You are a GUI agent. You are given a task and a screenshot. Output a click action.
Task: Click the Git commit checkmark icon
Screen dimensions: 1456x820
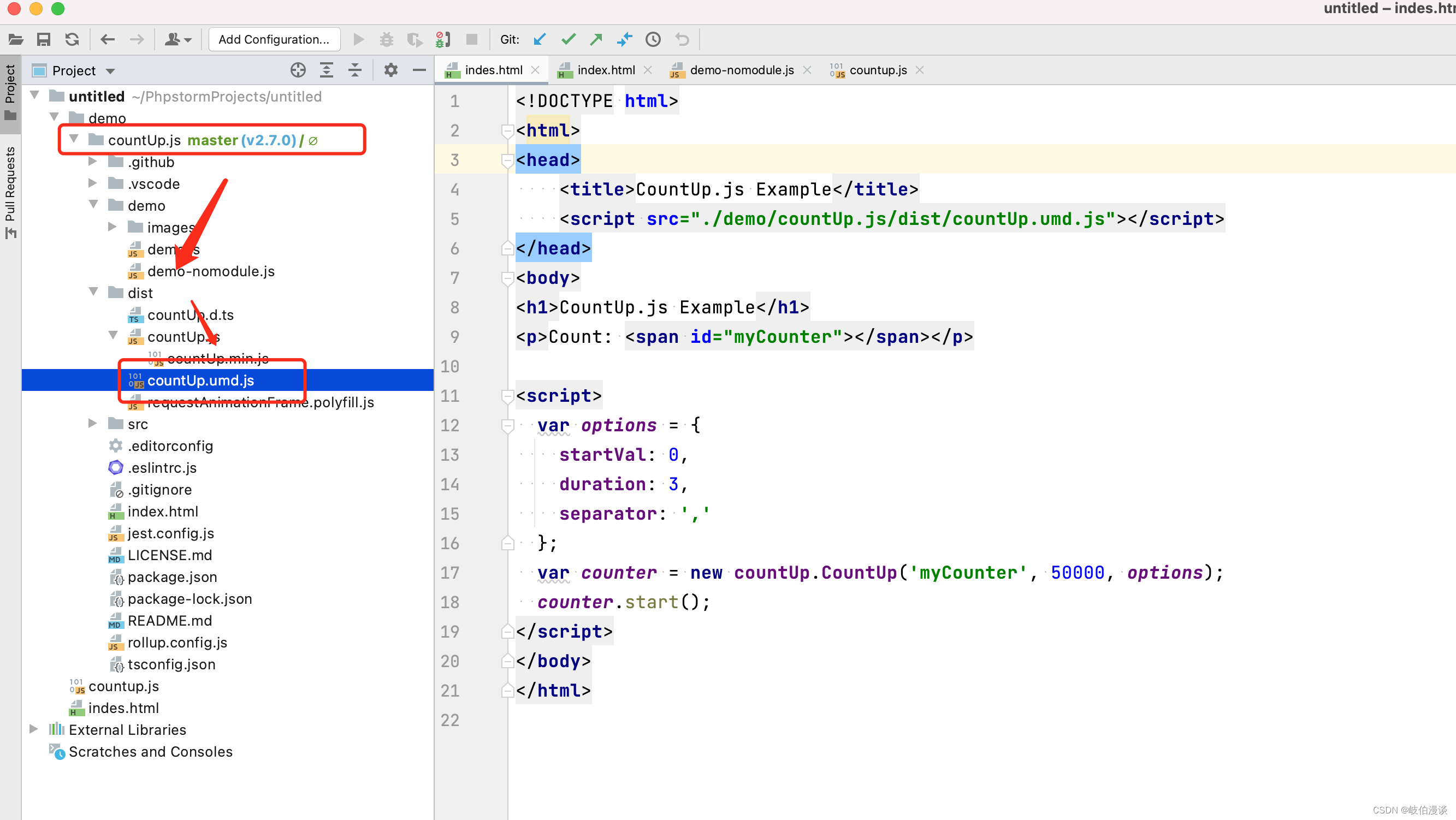[568, 39]
